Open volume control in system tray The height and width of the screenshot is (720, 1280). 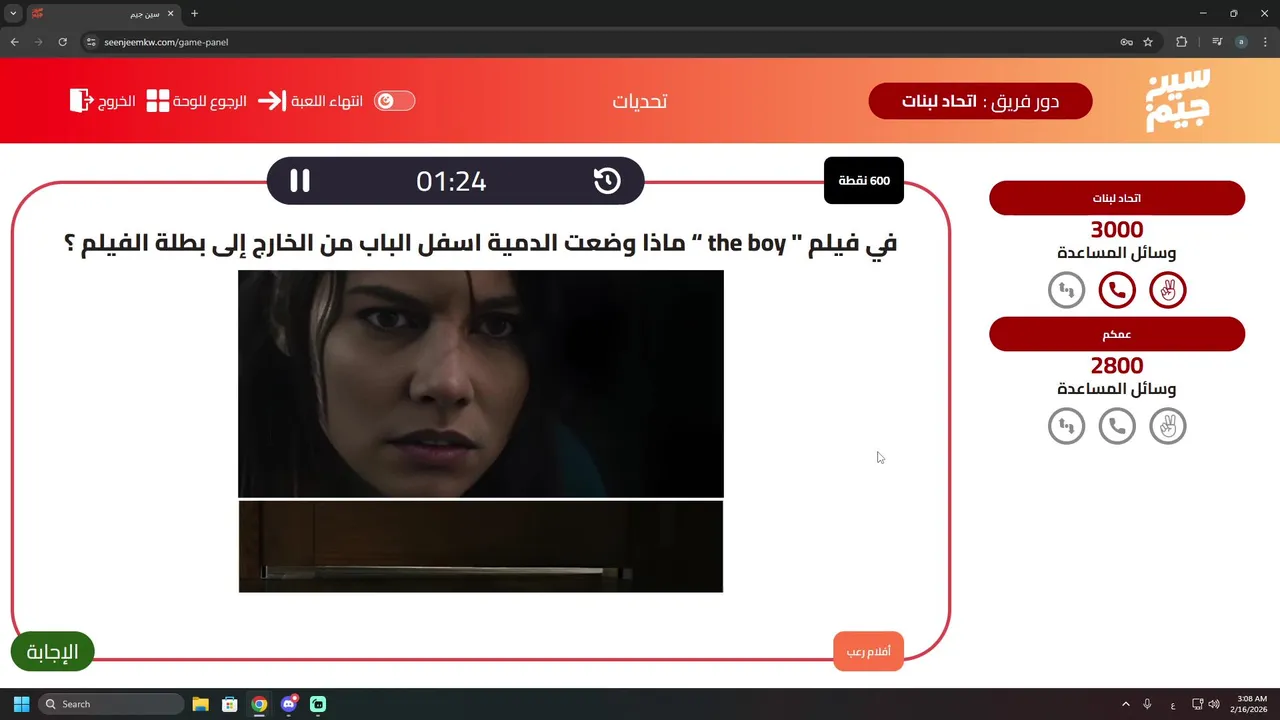[x=1214, y=704]
